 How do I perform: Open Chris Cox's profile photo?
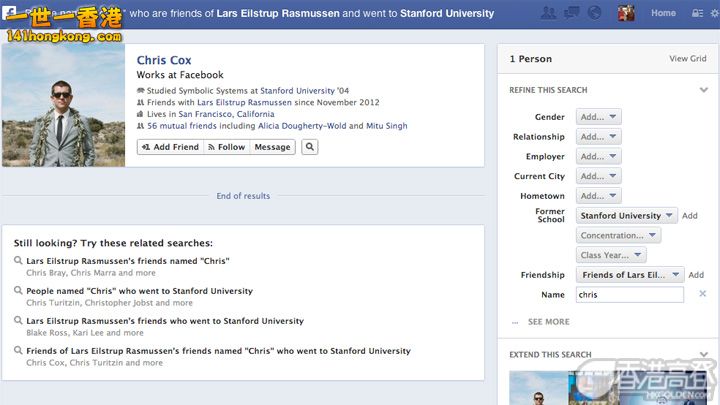pos(63,105)
